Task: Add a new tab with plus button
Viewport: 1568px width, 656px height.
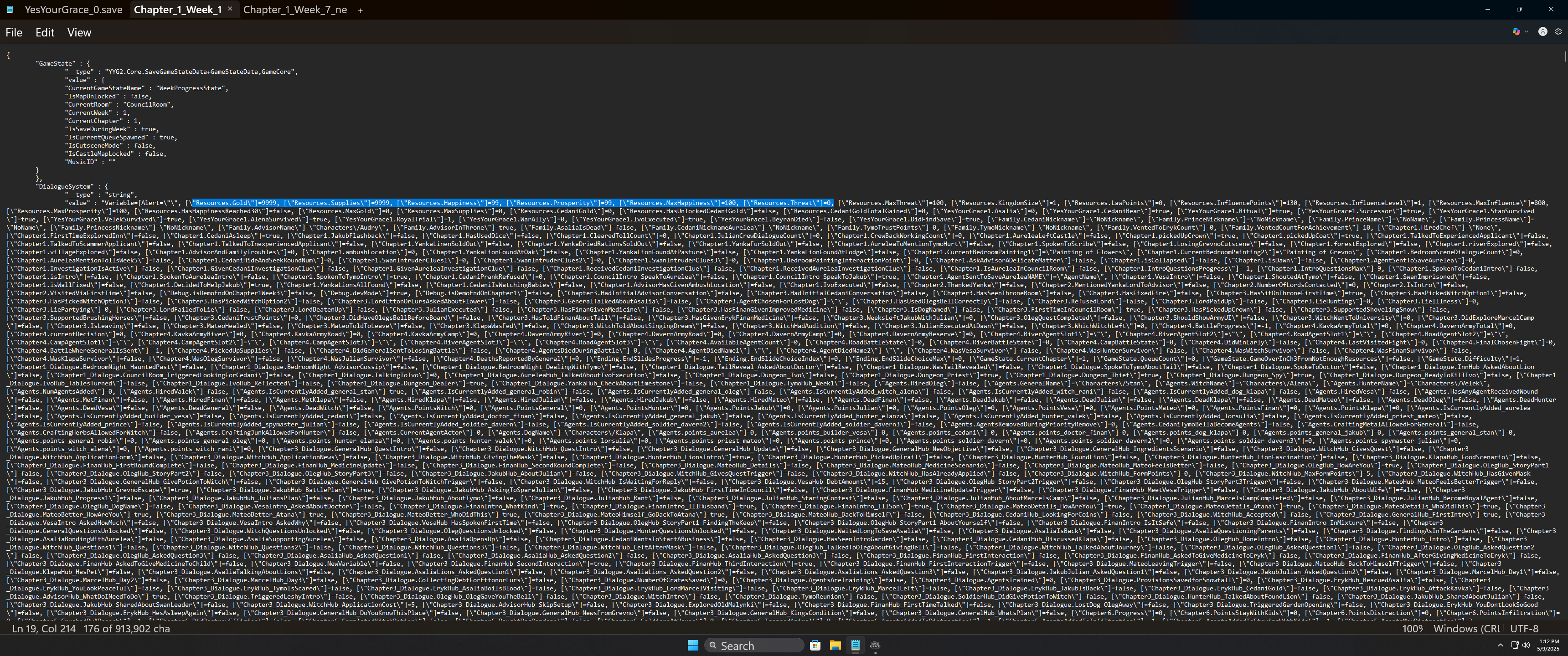Action: [x=360, y=10]
